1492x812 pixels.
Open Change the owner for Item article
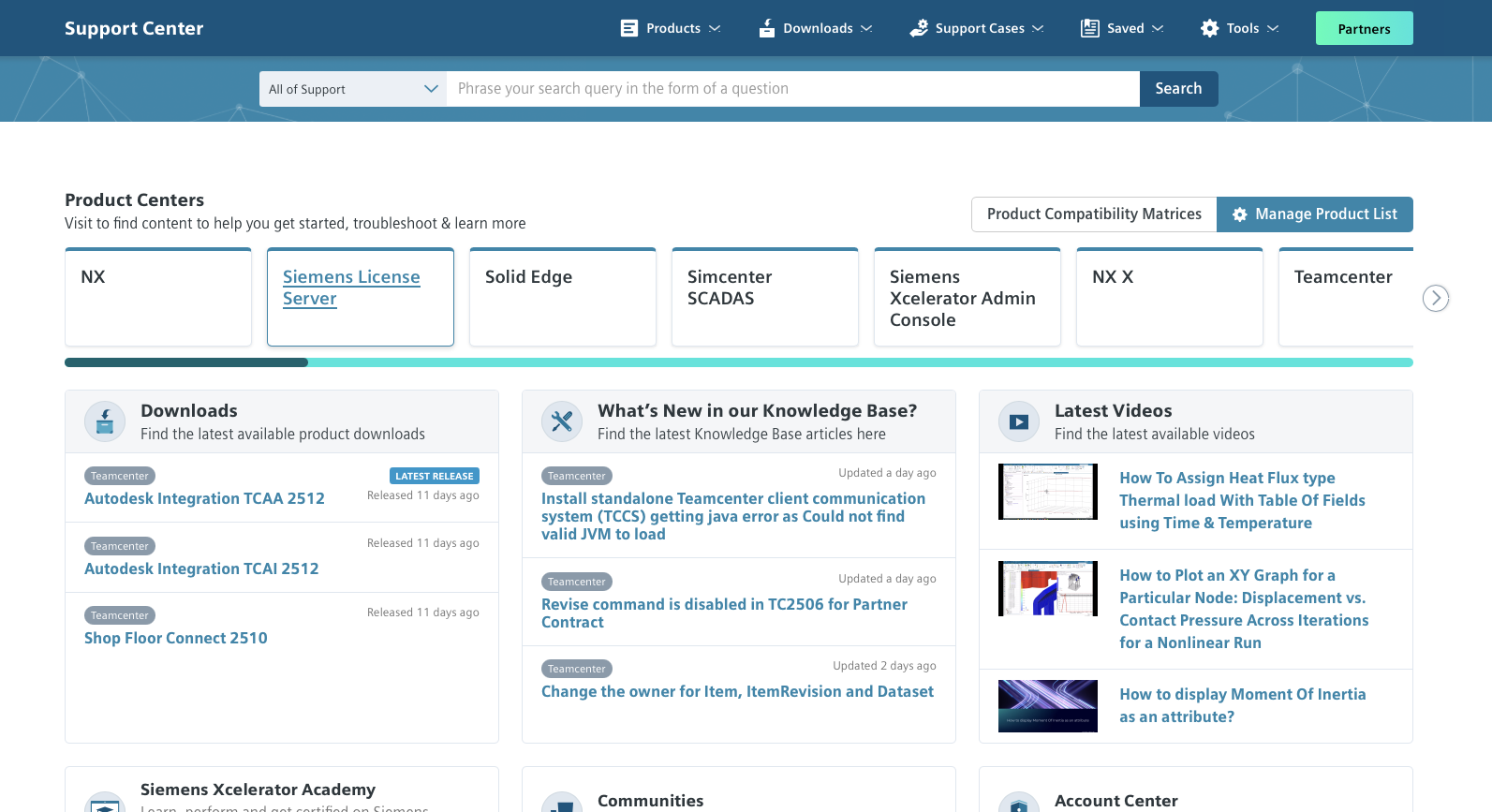[737, 692]
